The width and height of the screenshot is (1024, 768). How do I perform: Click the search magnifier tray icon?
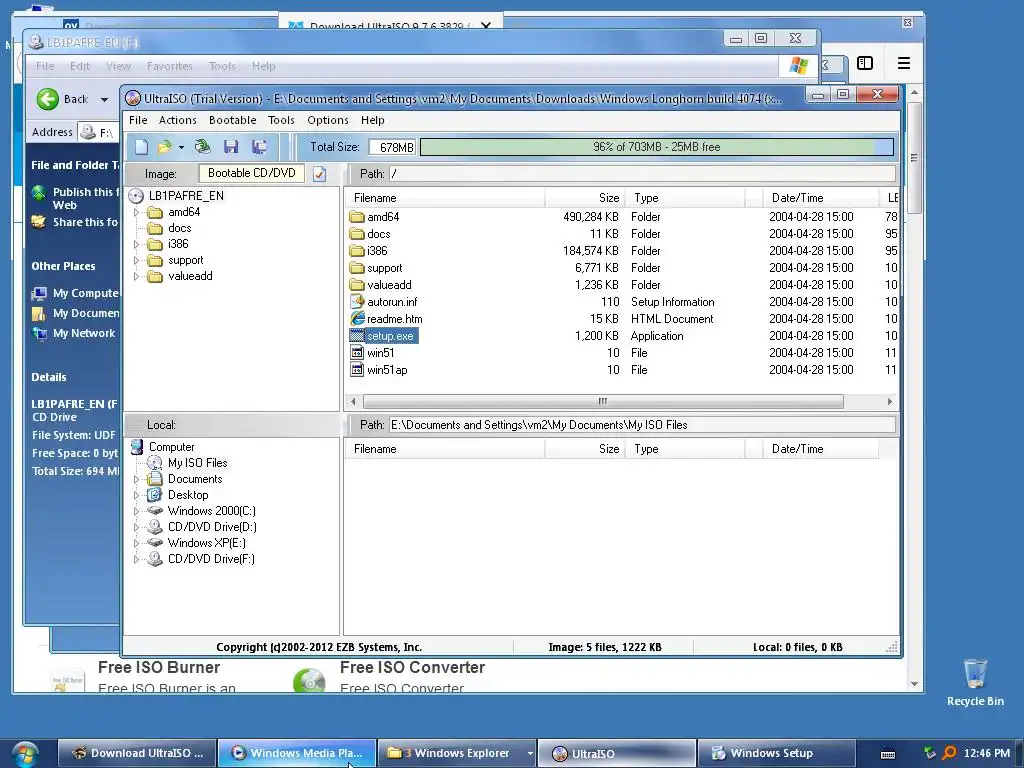(x=949, y=753)
